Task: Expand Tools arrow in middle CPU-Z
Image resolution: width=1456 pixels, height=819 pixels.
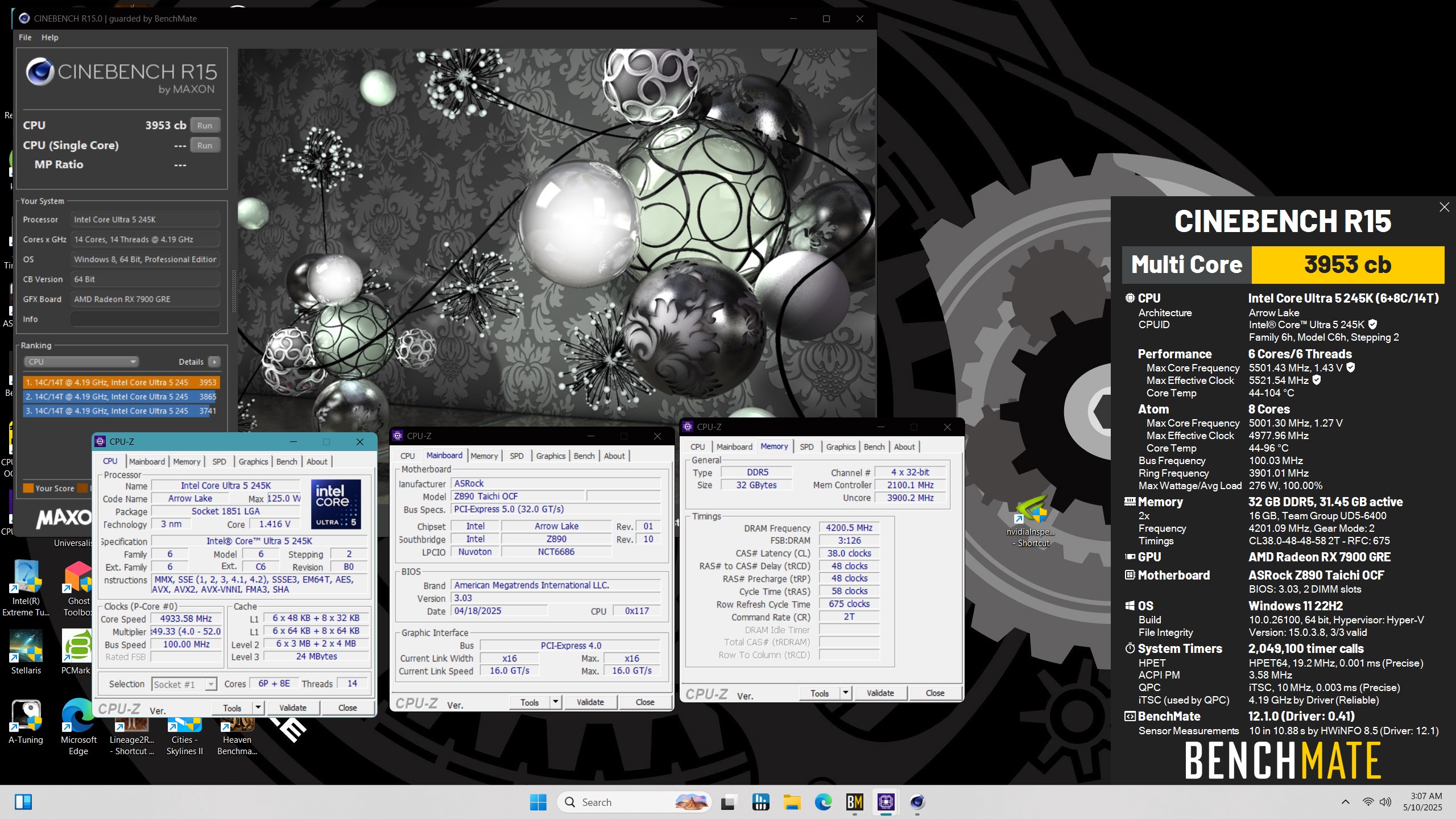Action: pyautogui.click(x=556, y=702)
